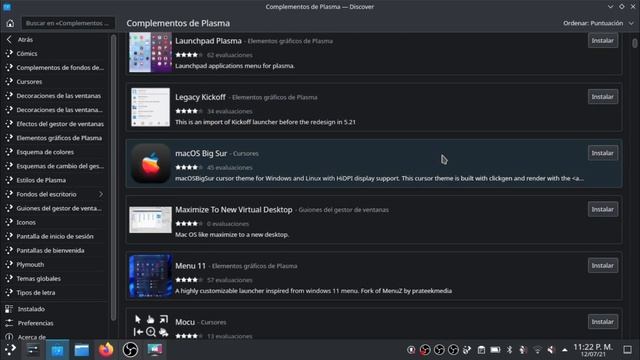The height and width of the screenshot is (360, 640).
Task: Open battery status tray icon
Action: point(495,350)
